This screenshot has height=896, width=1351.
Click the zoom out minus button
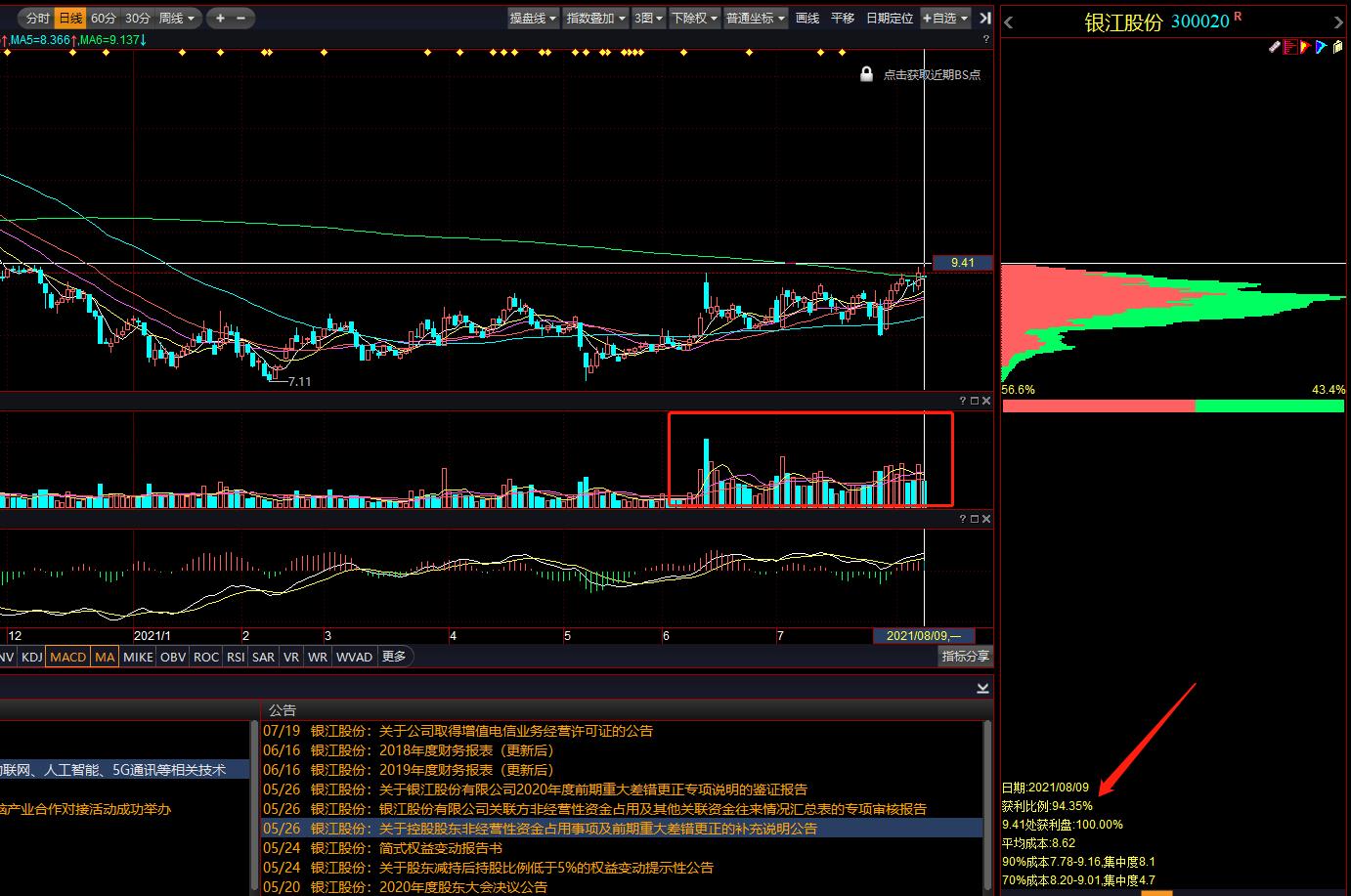pos(241,18)
